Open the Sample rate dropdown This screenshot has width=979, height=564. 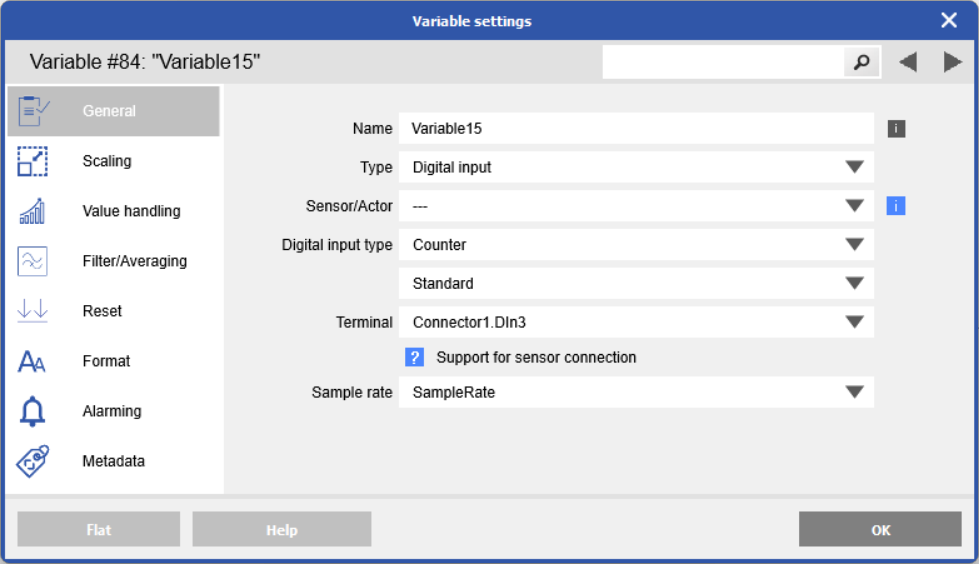click(854, 392)
